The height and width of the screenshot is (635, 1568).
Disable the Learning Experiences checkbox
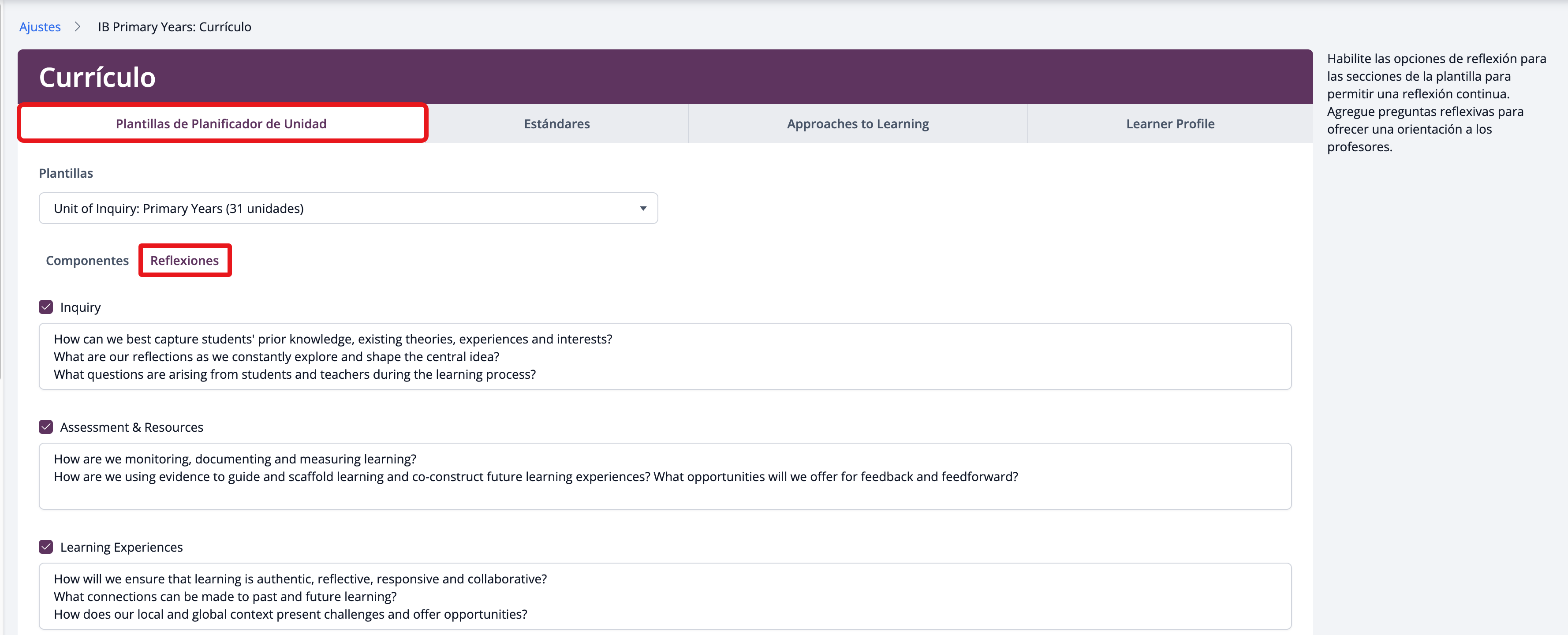[x=46, y=547]
